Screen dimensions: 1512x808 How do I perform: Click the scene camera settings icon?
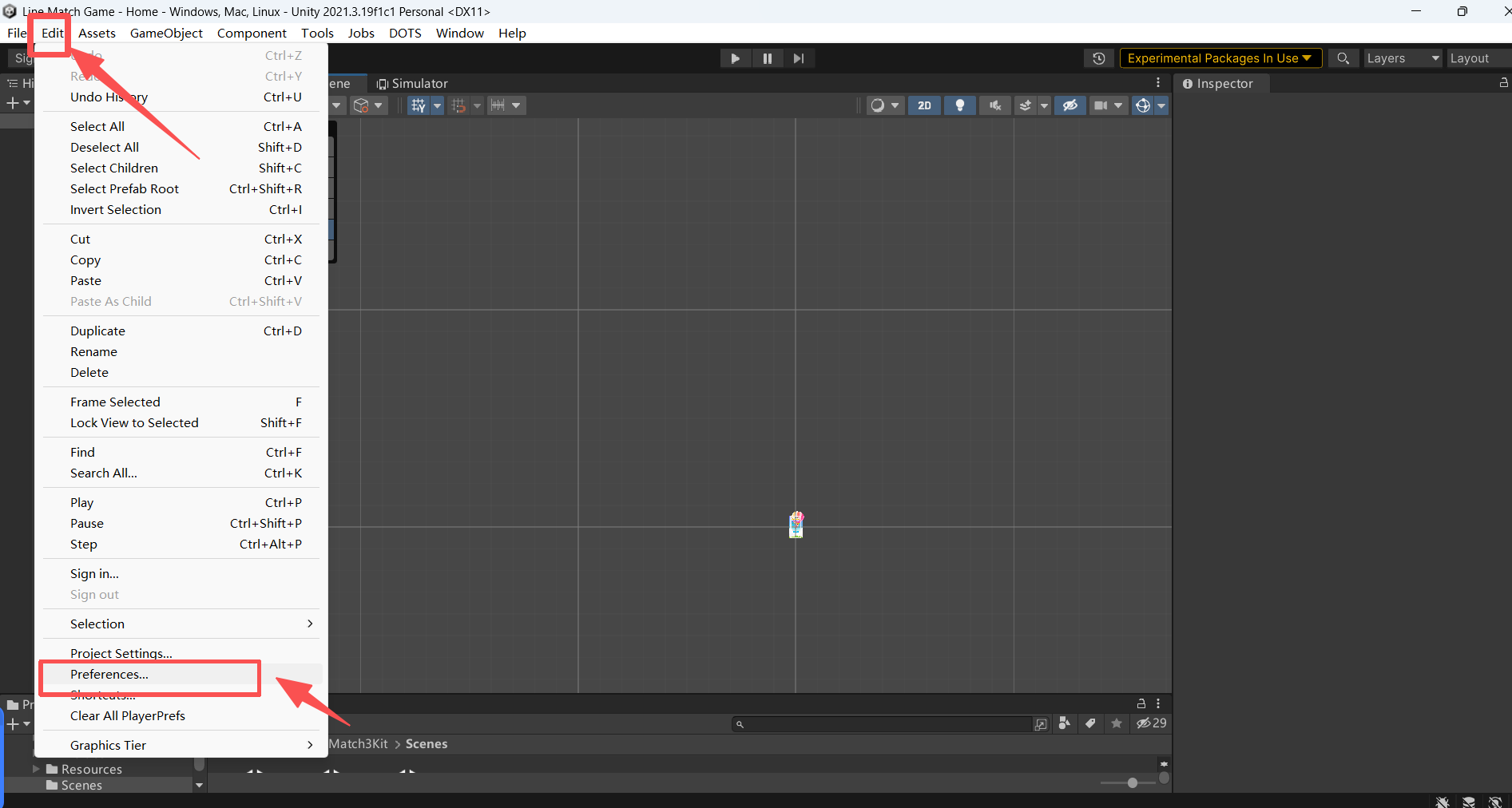(1101, 105)
